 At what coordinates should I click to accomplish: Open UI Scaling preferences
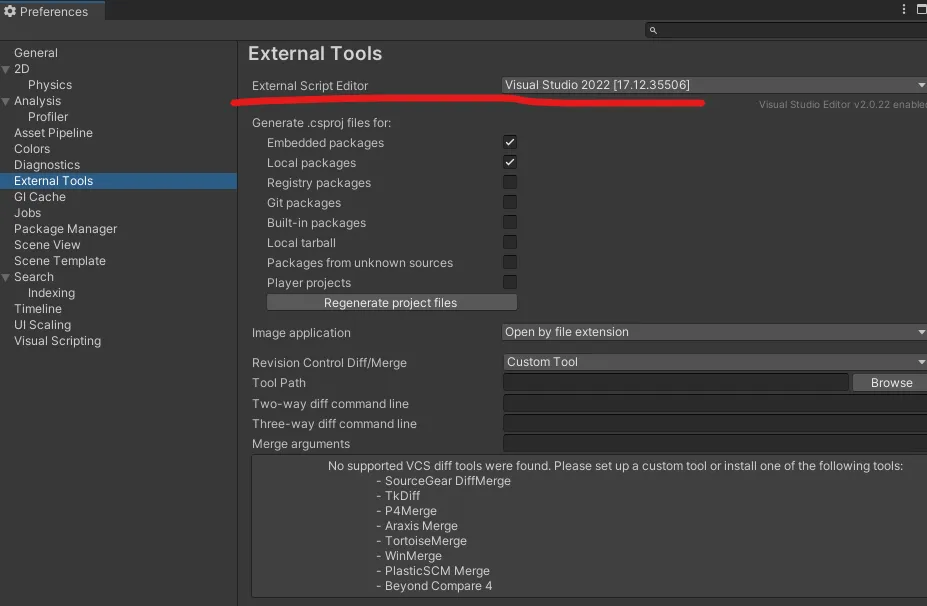pos(43,325)
